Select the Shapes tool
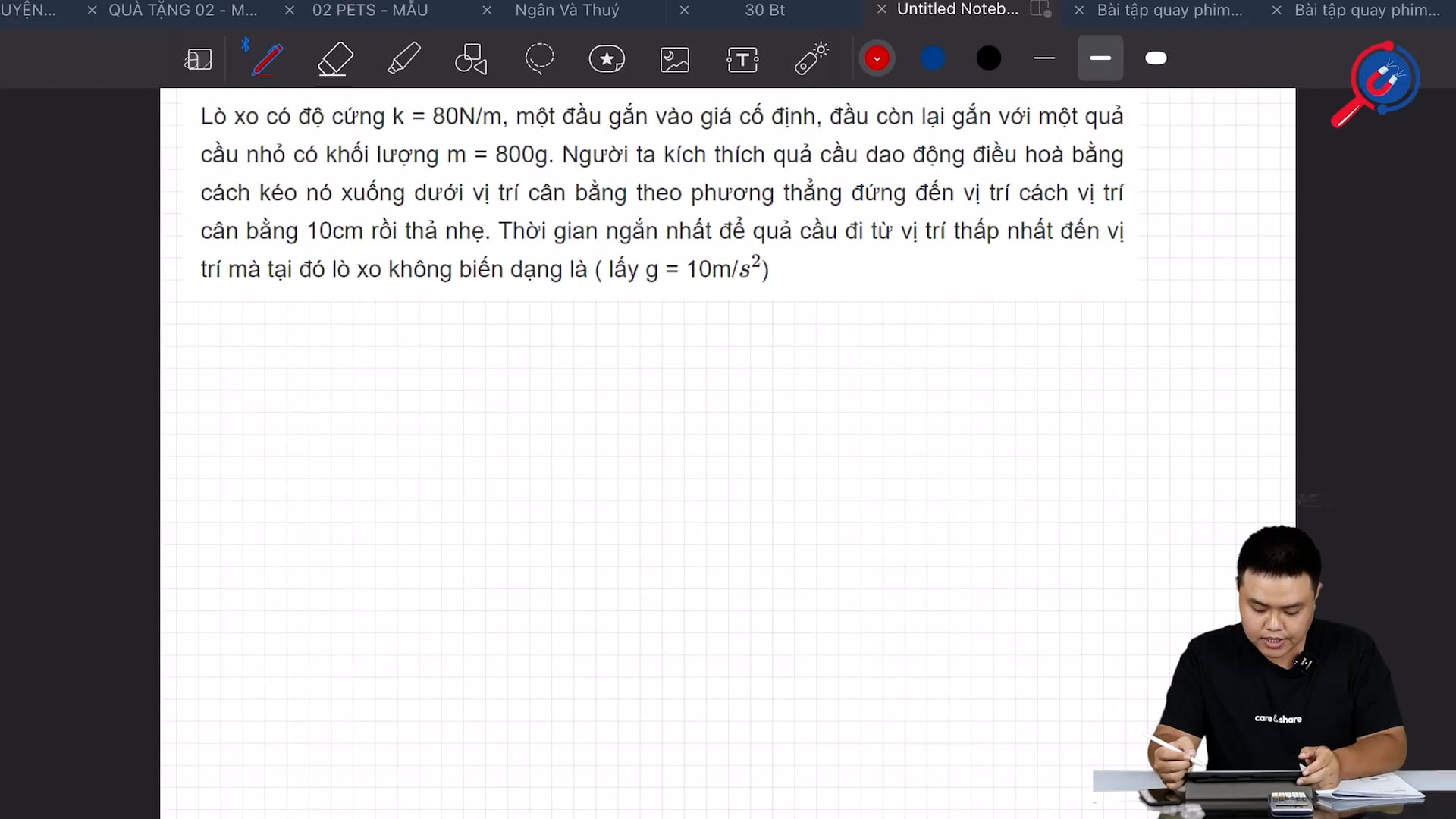 pos(471,59)
